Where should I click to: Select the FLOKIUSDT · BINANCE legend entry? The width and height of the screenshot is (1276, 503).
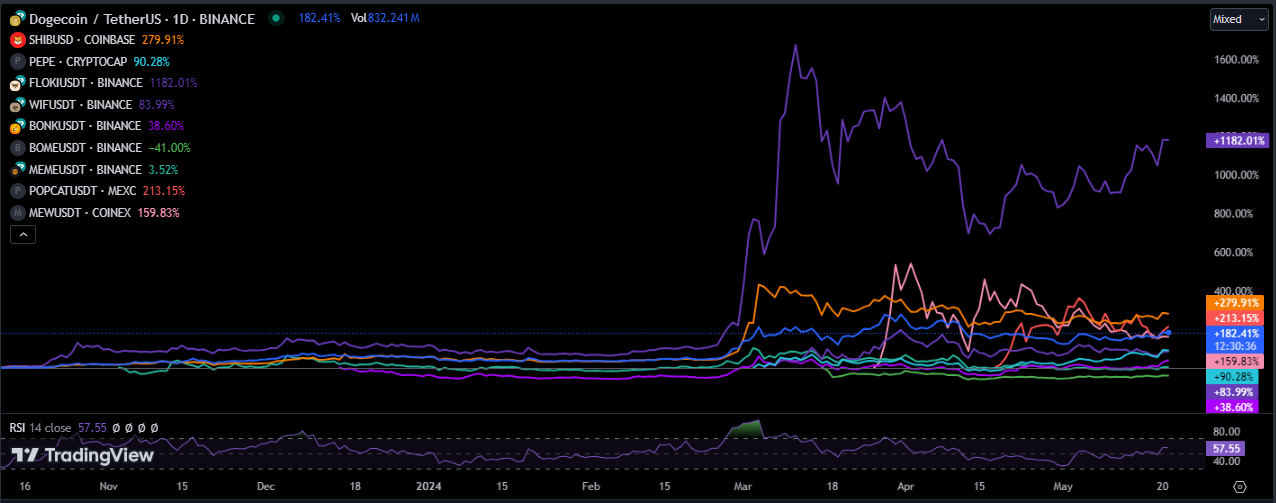tap(86, 83)
